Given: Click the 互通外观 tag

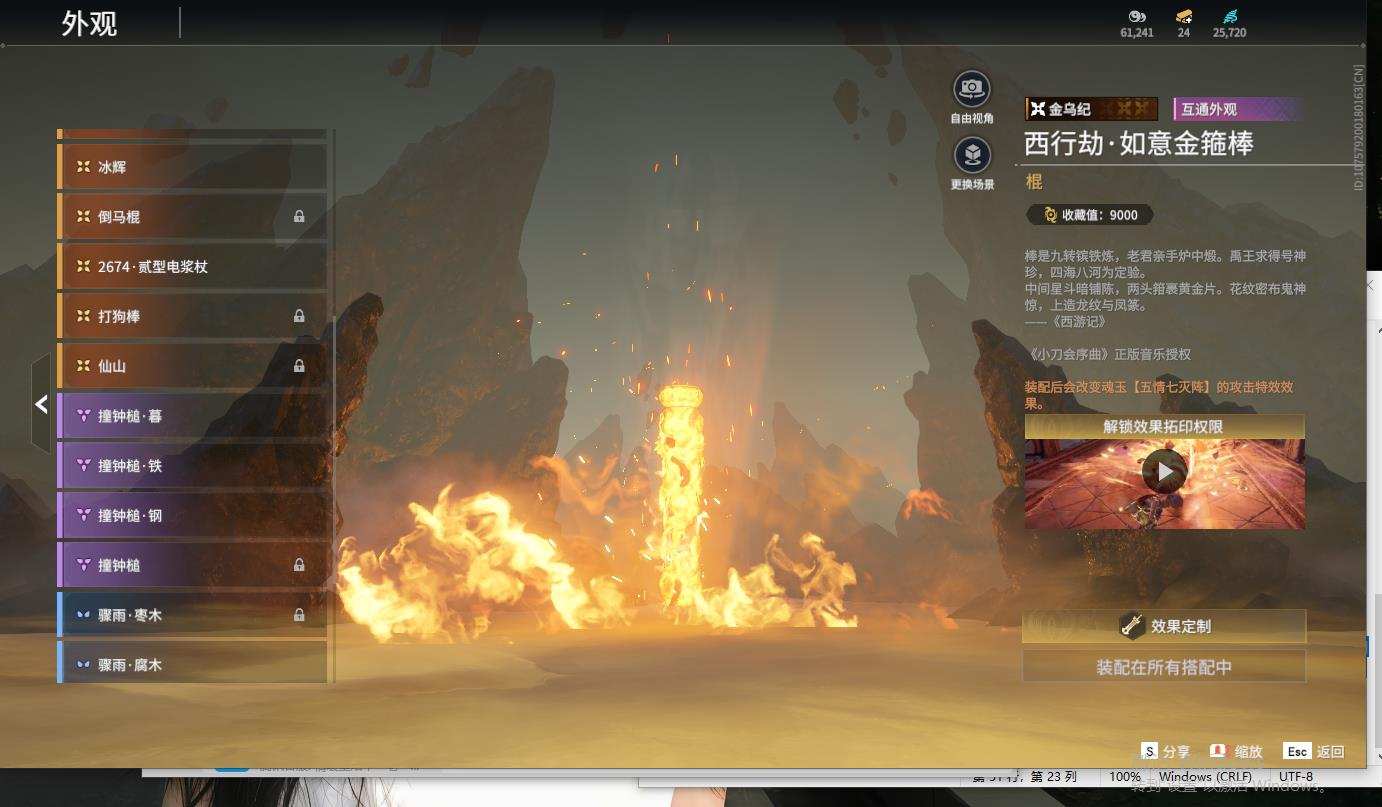Looking at the screenshot, I should (1239, 109).
